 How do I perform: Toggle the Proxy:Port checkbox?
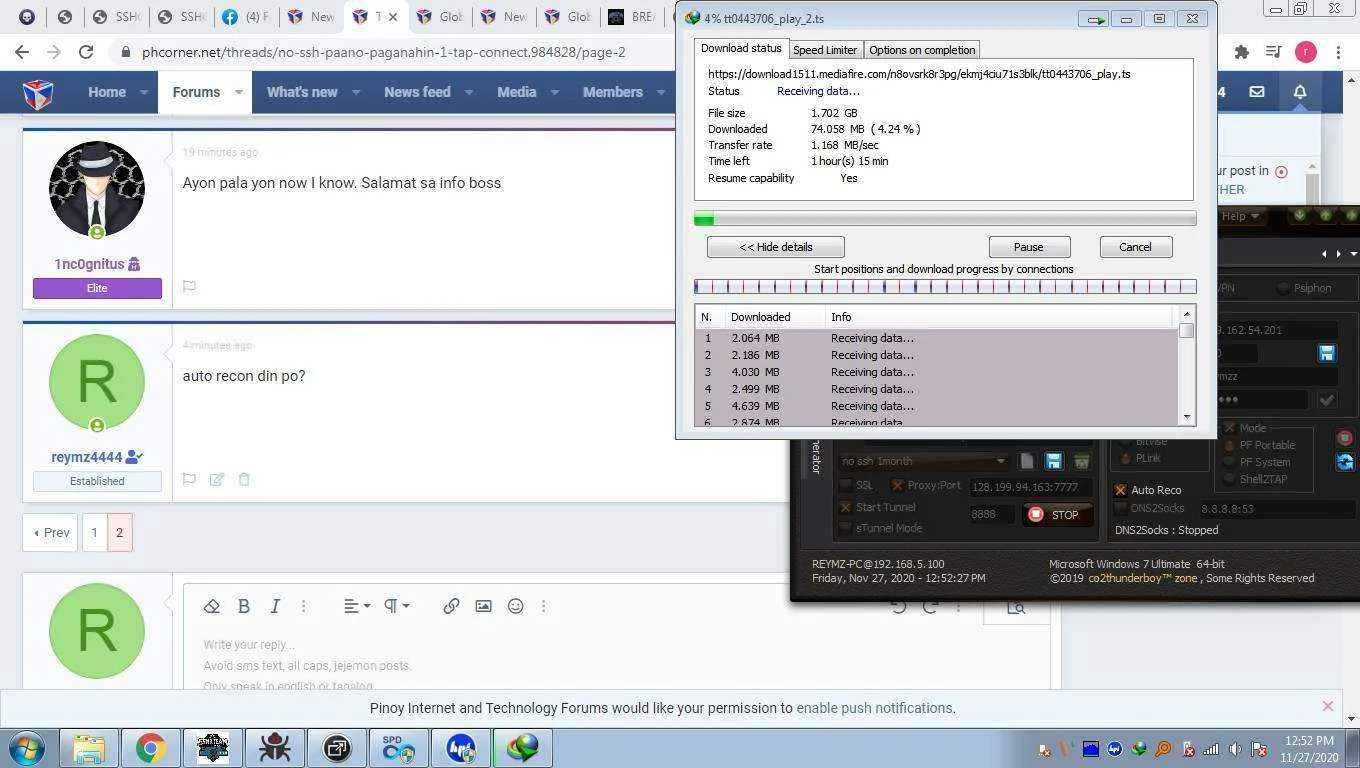(x=897, y=485)
